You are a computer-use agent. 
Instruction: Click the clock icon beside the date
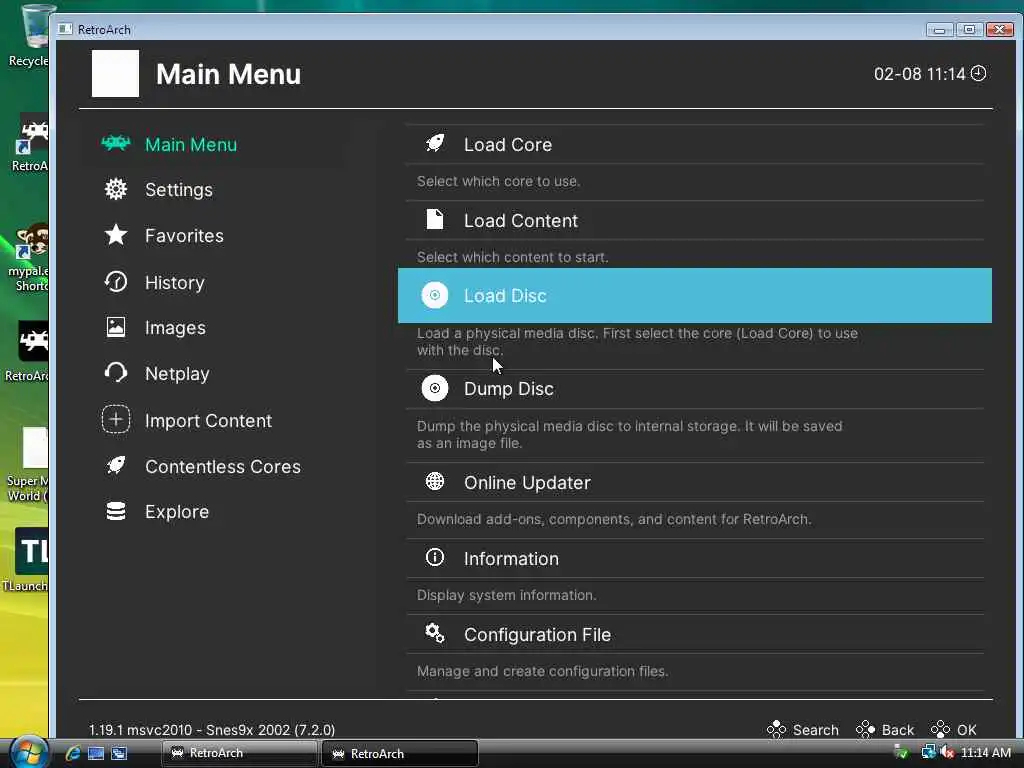coord(978,73)
